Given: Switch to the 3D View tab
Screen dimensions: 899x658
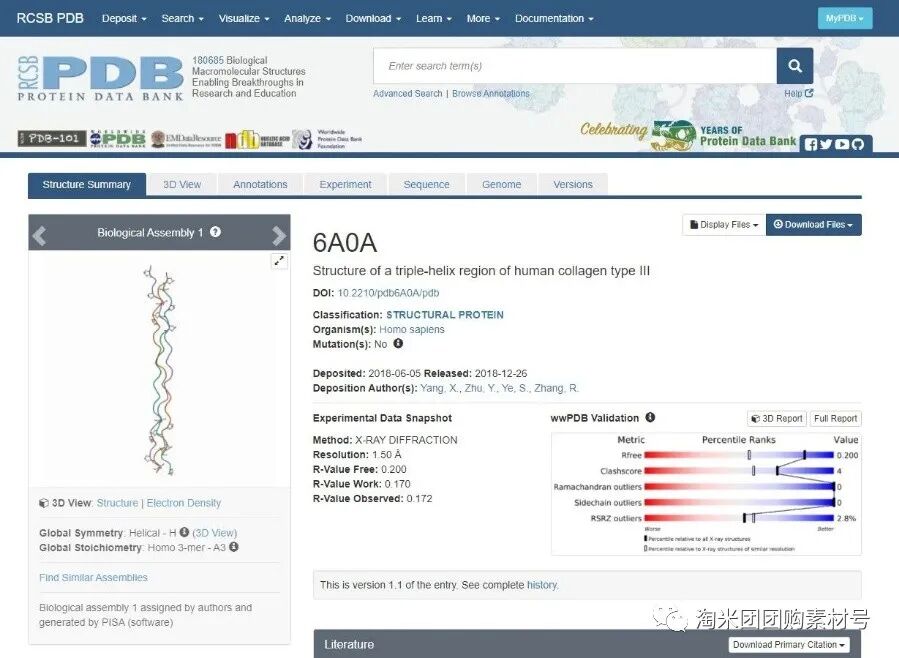Looking at the screenshot, I should [x=182, y=185].
